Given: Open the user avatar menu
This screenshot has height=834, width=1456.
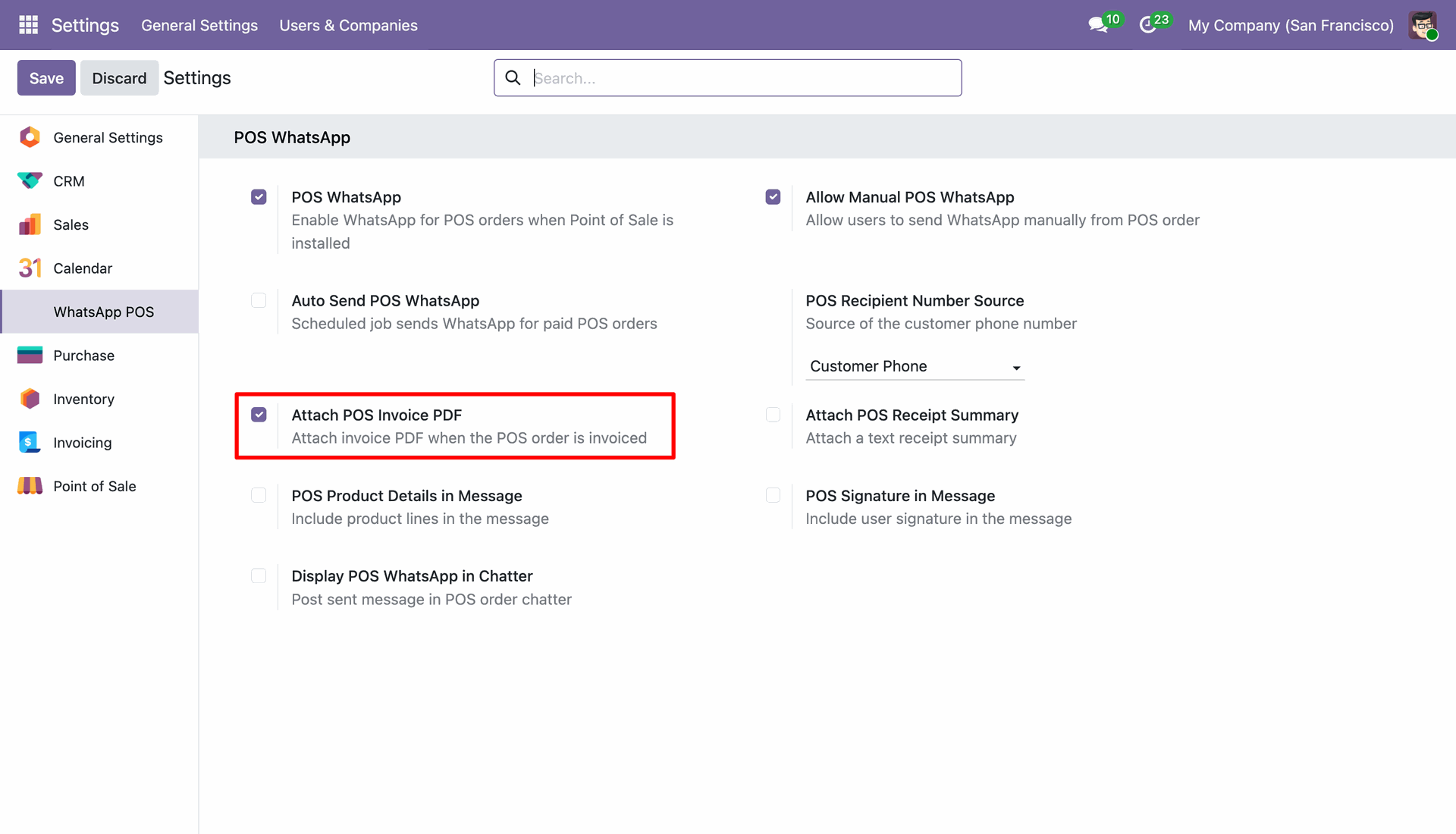Looking at the screenshot, I should coord(1423,25).
